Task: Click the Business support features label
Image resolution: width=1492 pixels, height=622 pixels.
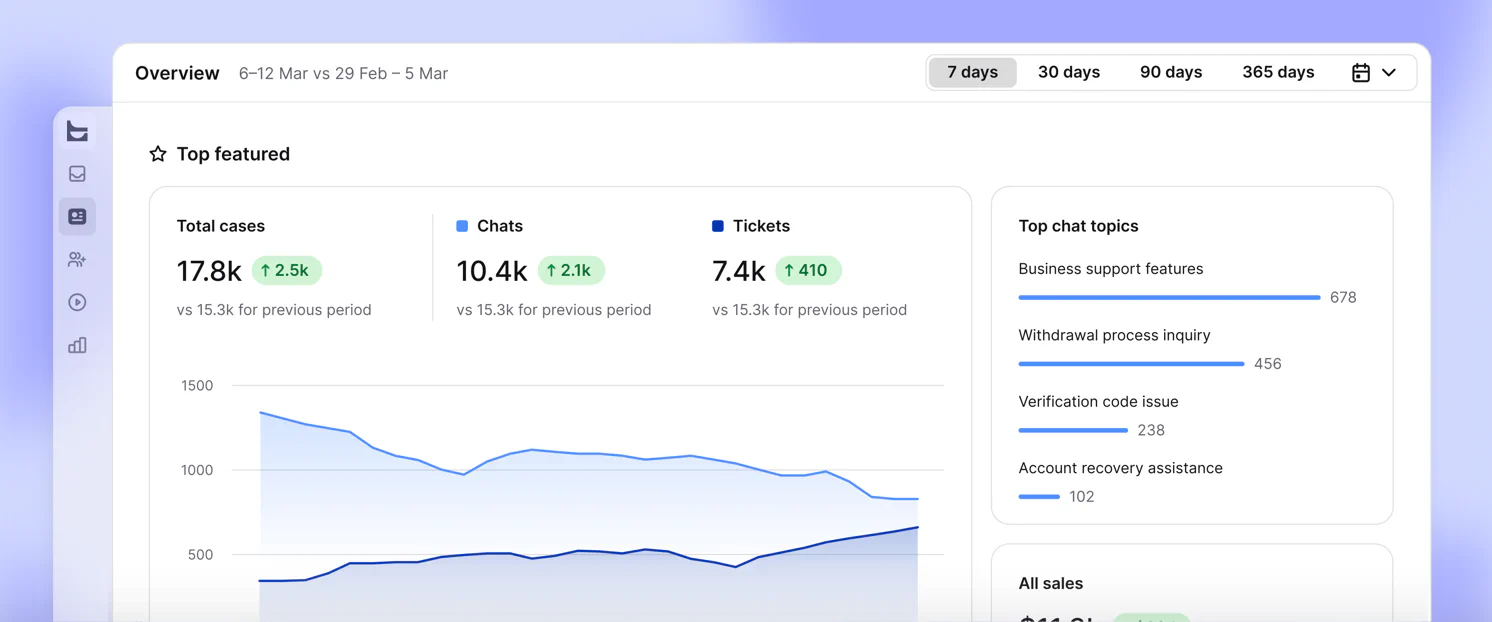Action: [x=1111, y=269]
